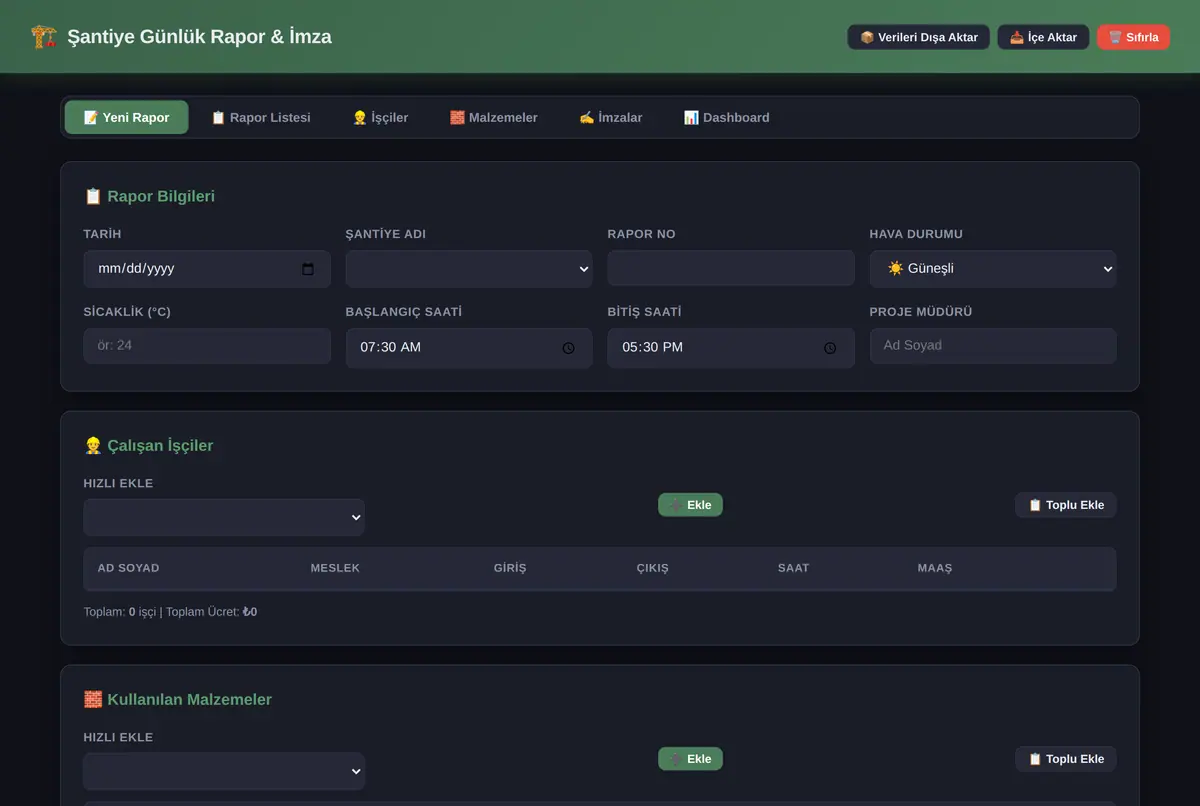Open the Hızlı Ekle dropdown for Kullanılan Malzemeler
The image size is (1200, 806).
pos(224,771)
